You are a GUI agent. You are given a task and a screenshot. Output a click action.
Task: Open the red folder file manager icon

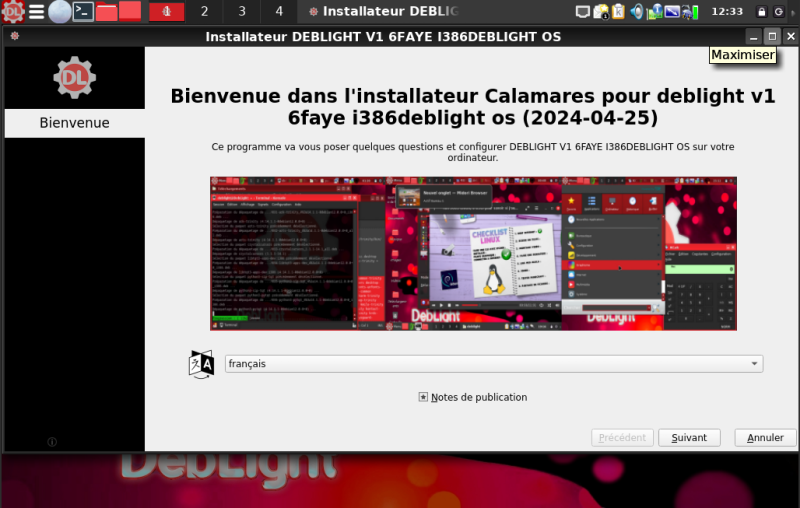(x=107, y=11)
